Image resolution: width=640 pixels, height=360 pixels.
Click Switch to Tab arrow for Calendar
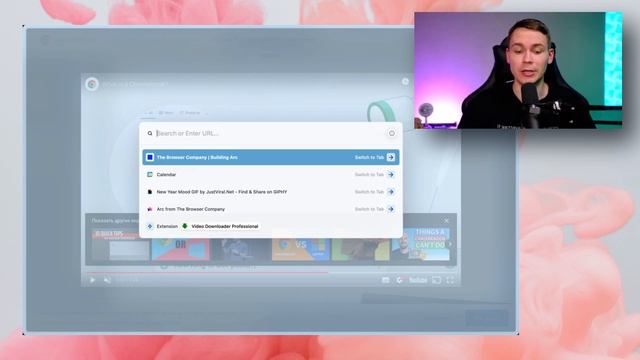tap(391, 174)
